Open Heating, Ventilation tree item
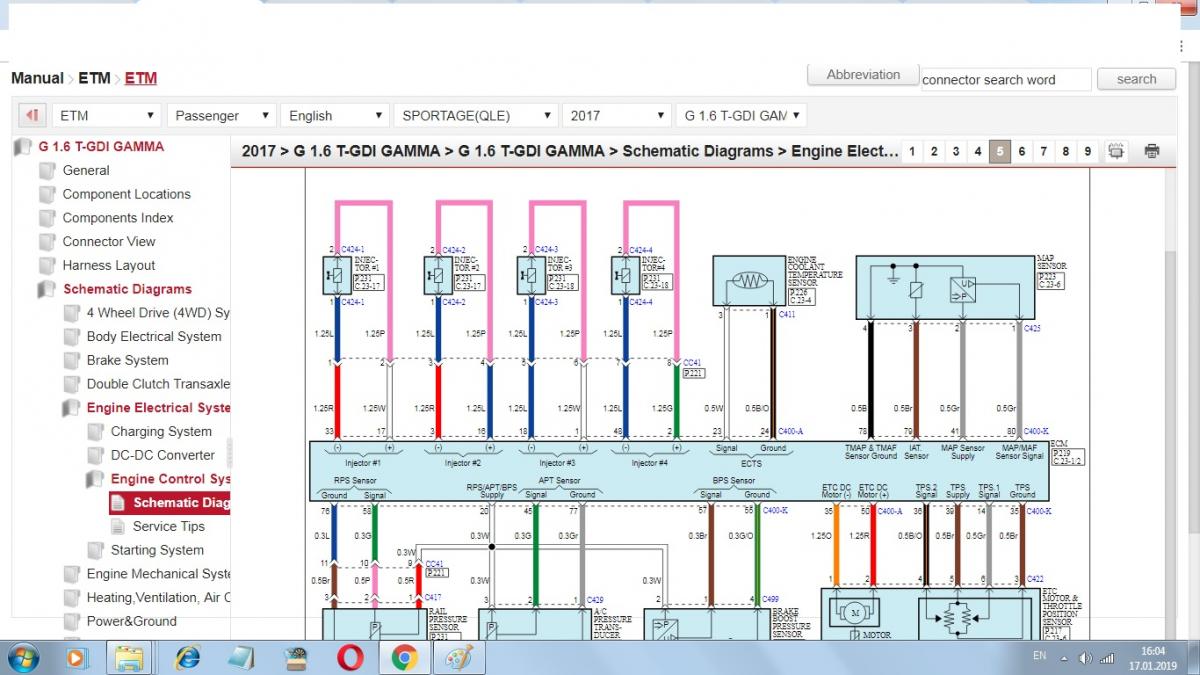Screen dimensions: 1200x675 (158, 598)
